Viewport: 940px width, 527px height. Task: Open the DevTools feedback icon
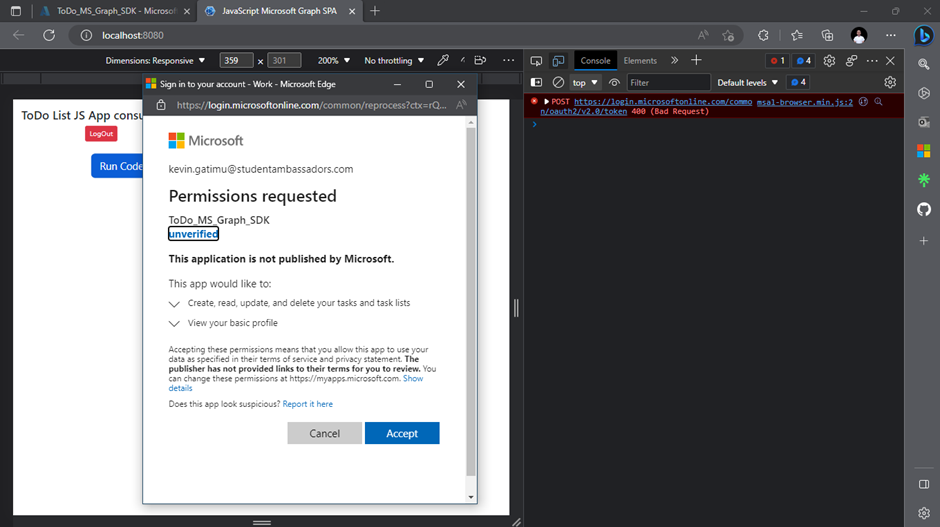[851, 61]
